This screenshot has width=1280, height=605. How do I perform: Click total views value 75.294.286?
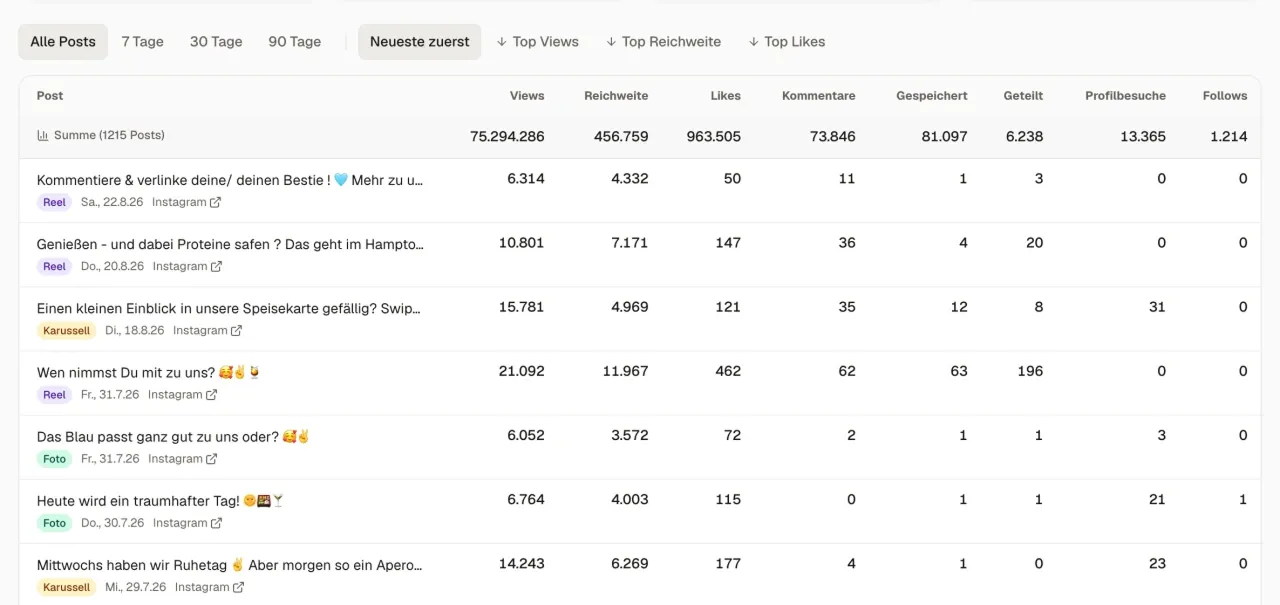pyautogui.click(x=507, y=136)
